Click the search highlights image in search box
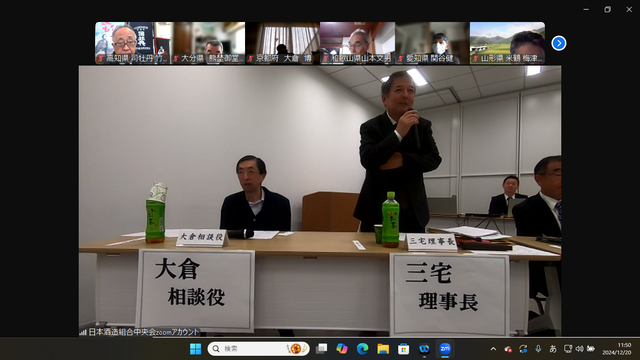 click(297, 349)
